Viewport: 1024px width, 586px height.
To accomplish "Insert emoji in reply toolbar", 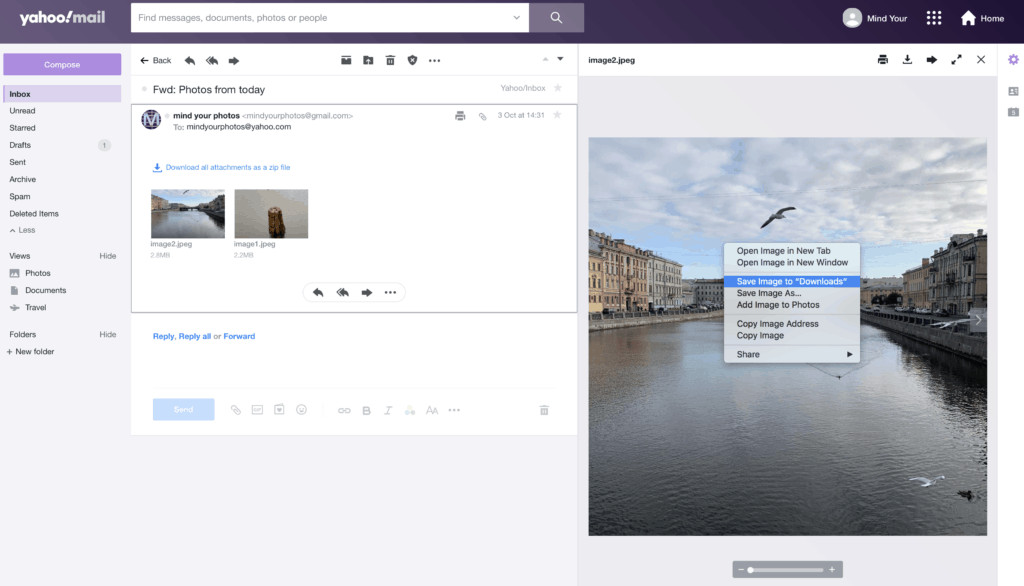I will click(x=301, y=410).
